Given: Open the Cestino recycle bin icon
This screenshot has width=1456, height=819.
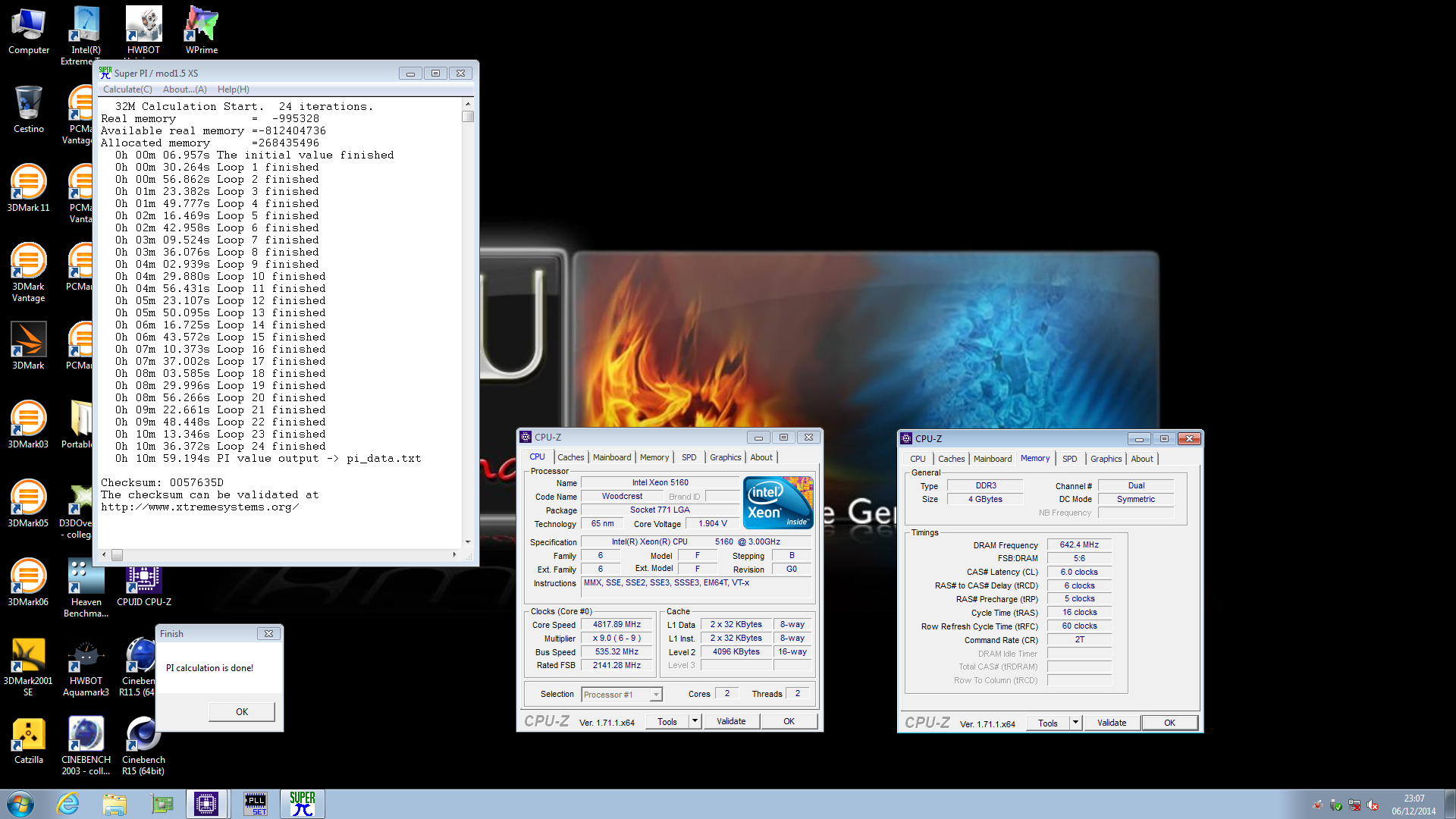Looking at the screenshot, I should [28, 110].
